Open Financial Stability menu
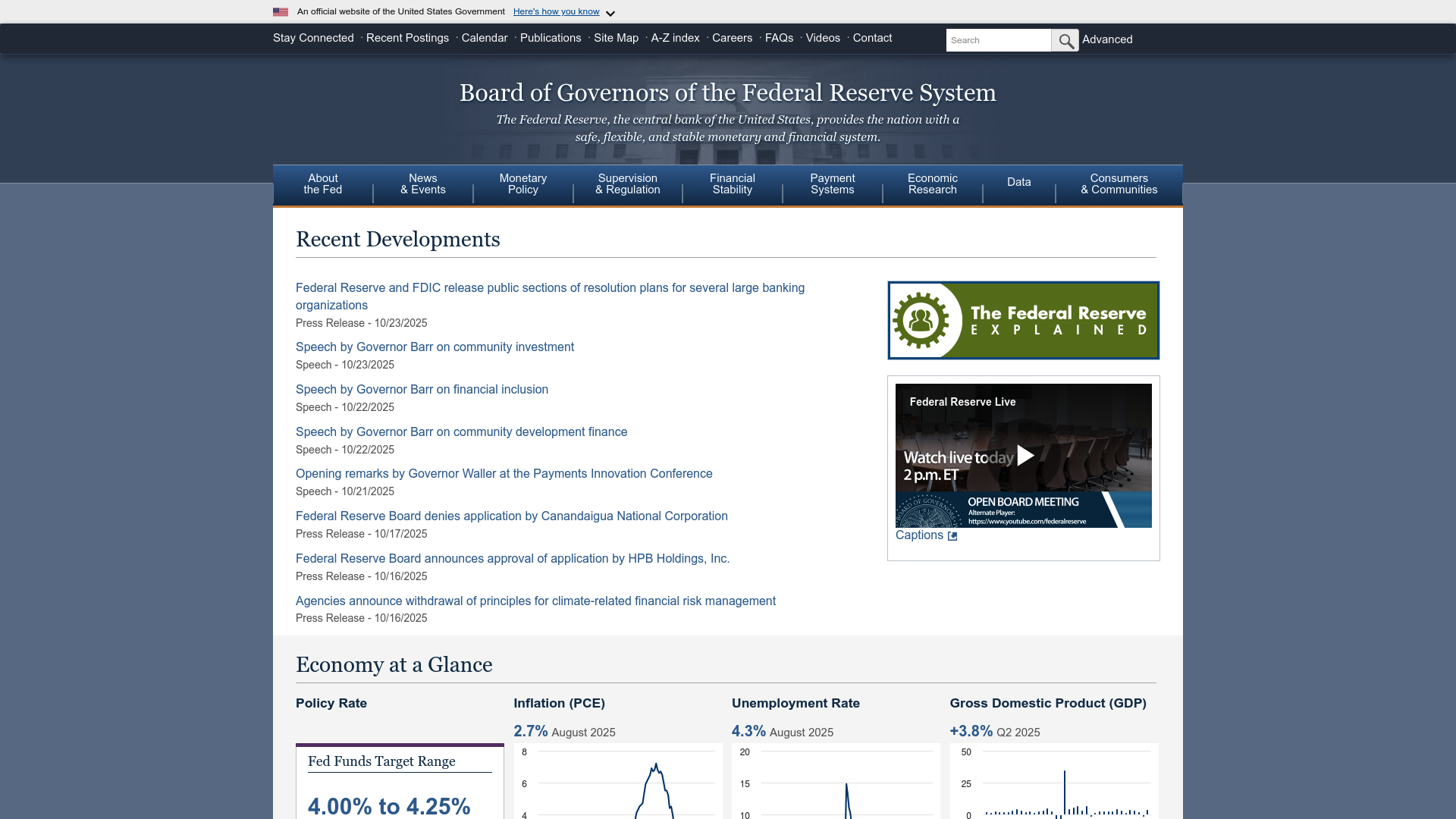 [x=733, y=184]
